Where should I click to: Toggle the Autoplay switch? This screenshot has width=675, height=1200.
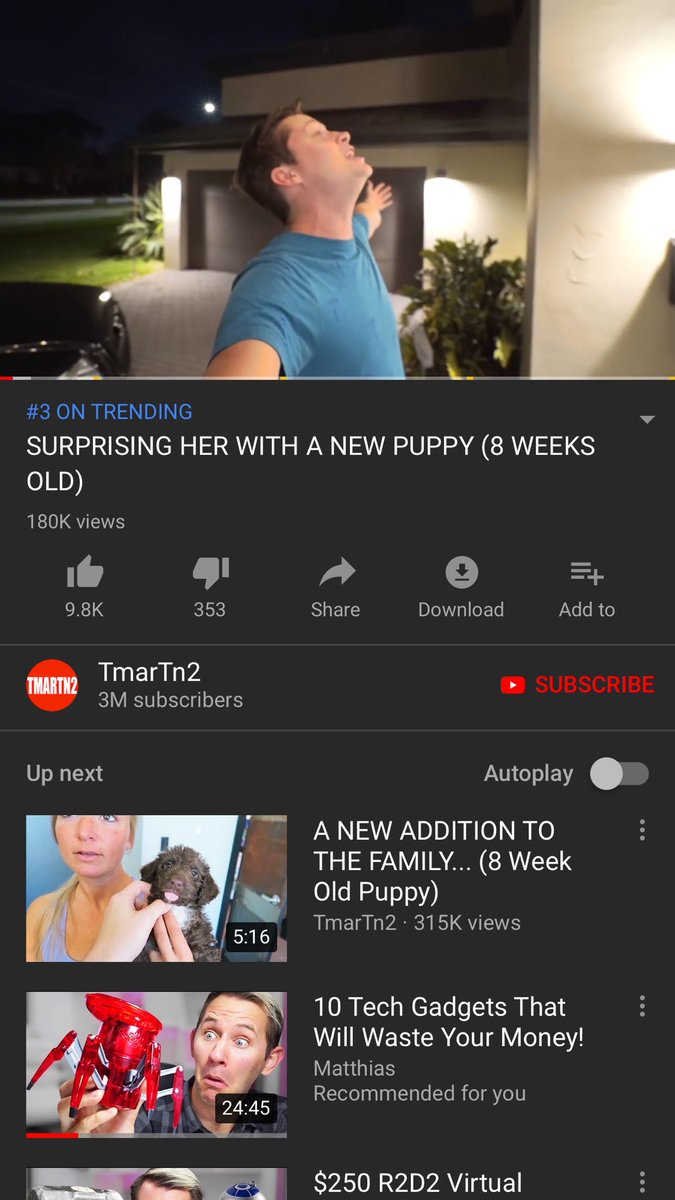620,773
